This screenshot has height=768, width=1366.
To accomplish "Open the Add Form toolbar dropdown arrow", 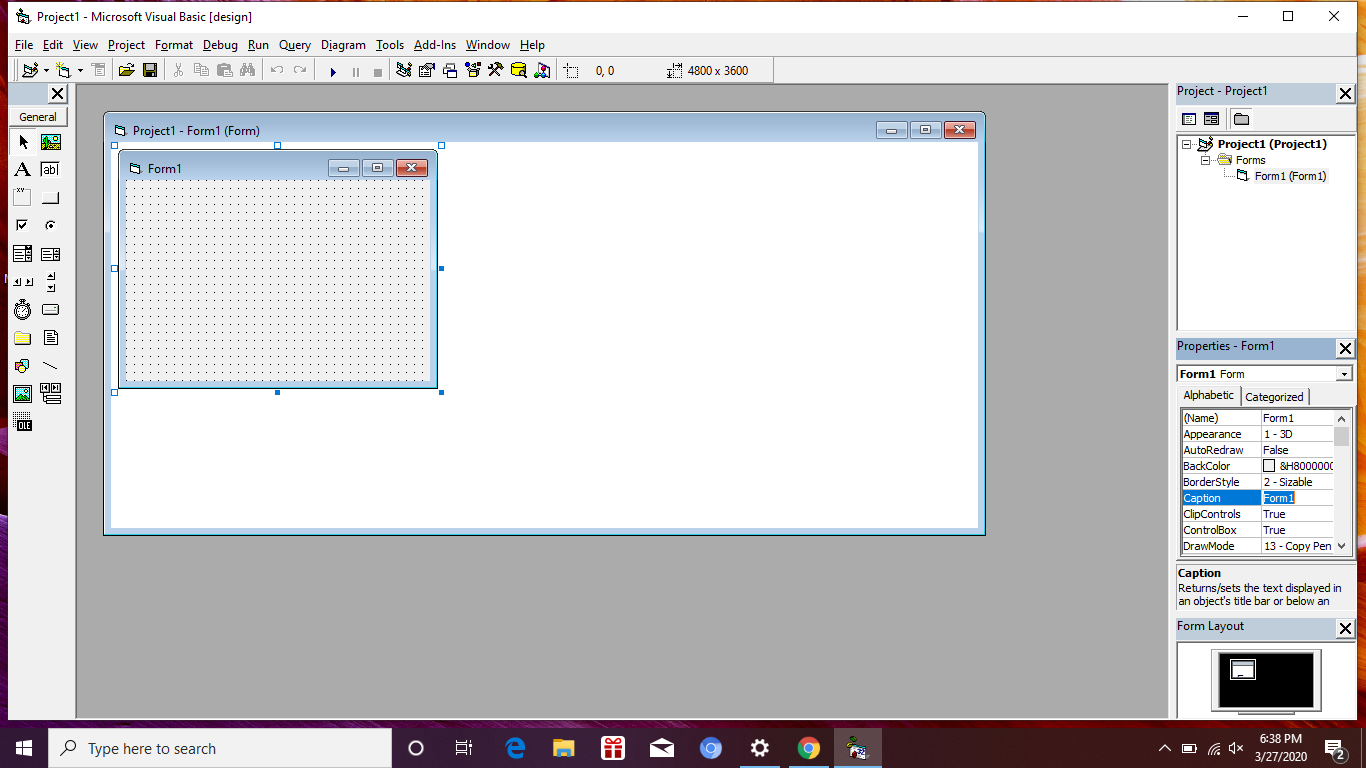I will click(x=78, y=70).
